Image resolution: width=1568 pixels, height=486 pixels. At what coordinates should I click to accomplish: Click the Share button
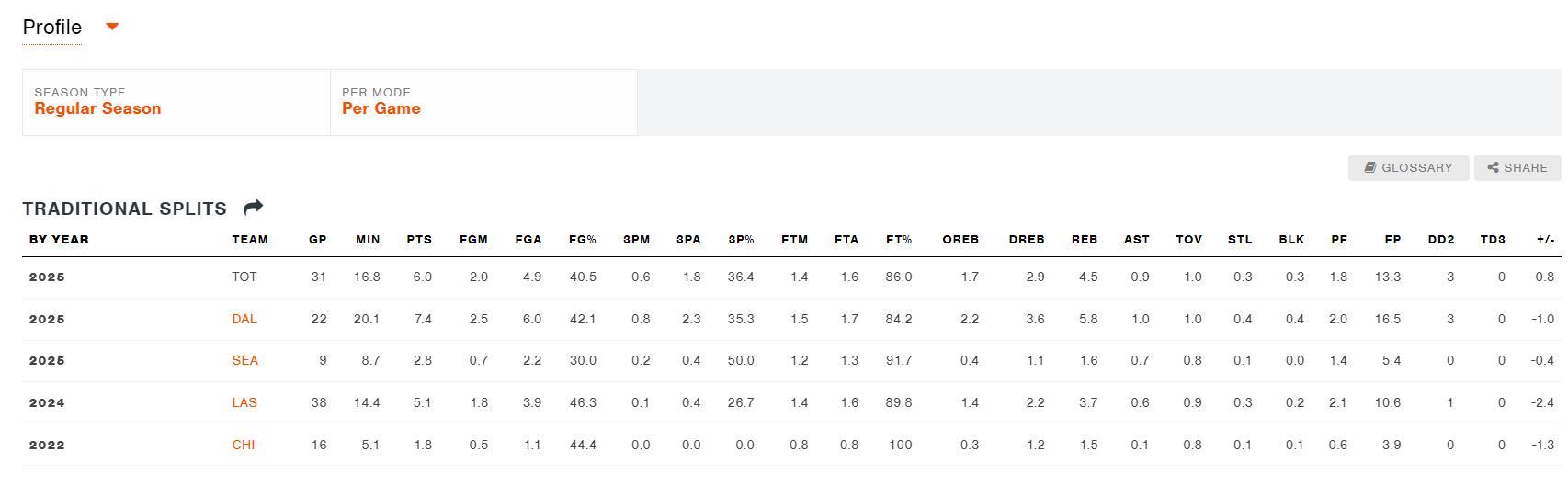click(1517, 167)
